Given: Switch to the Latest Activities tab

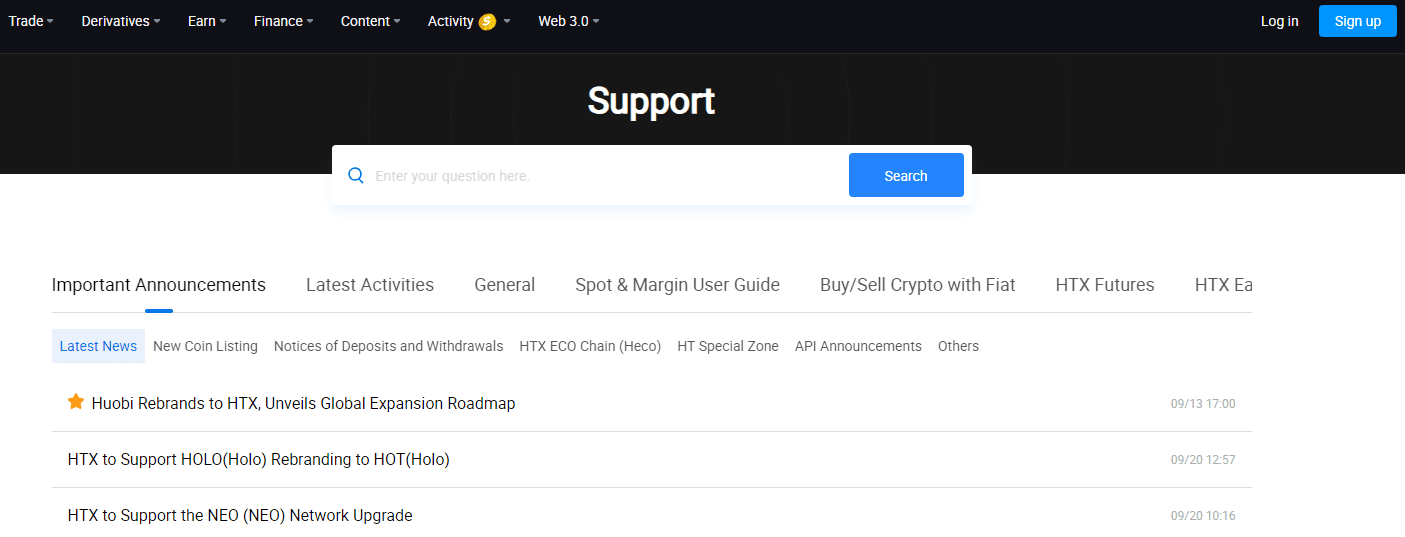Looking at the screenshot, I should (370, 285).
